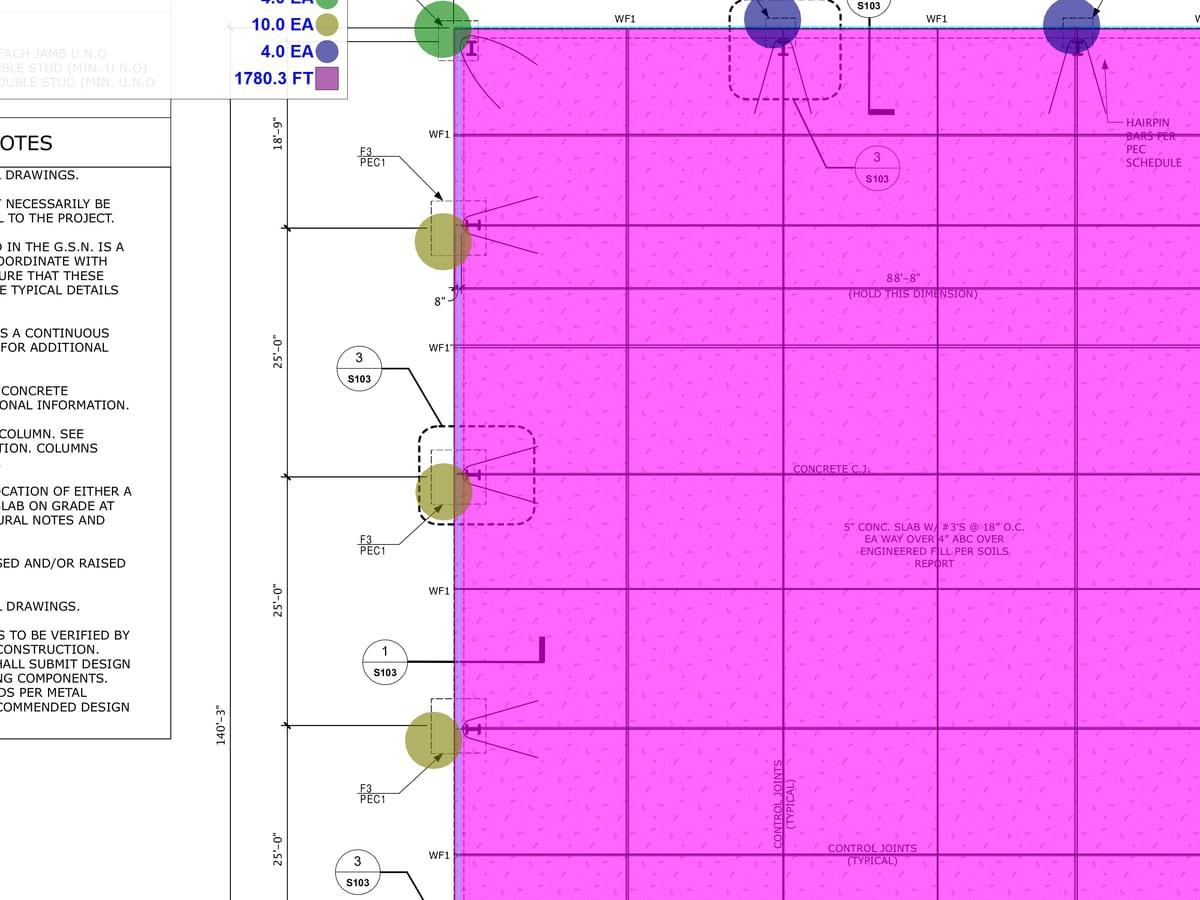Click the "URAL NOTES AND" note line

[52, 520]
